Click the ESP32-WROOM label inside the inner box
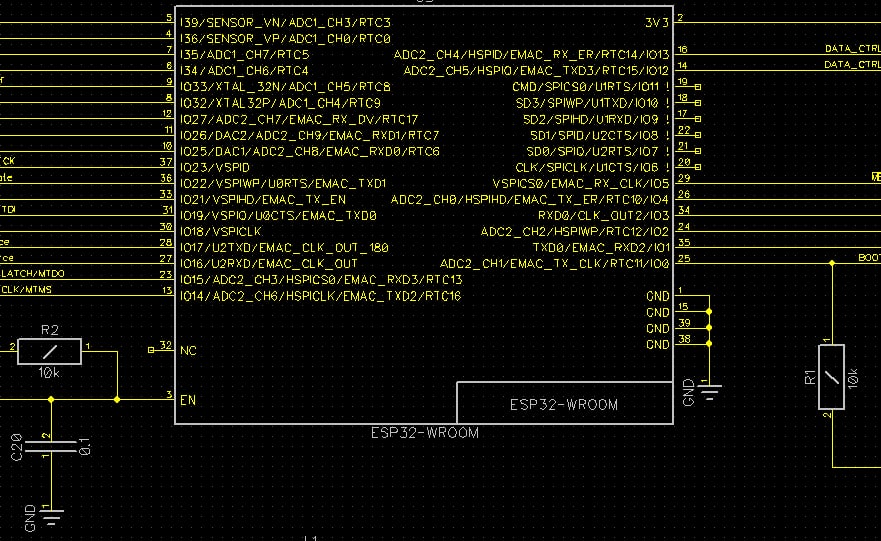The height and width of the screenshot is (541, 881). point(564,404)
